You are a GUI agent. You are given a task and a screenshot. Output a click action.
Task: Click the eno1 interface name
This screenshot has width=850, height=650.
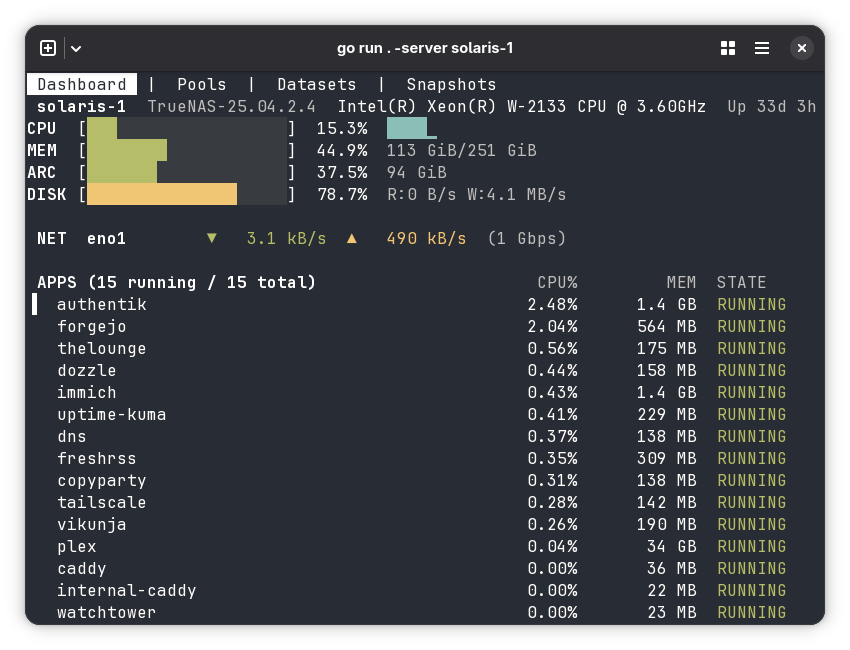point(106,239)
